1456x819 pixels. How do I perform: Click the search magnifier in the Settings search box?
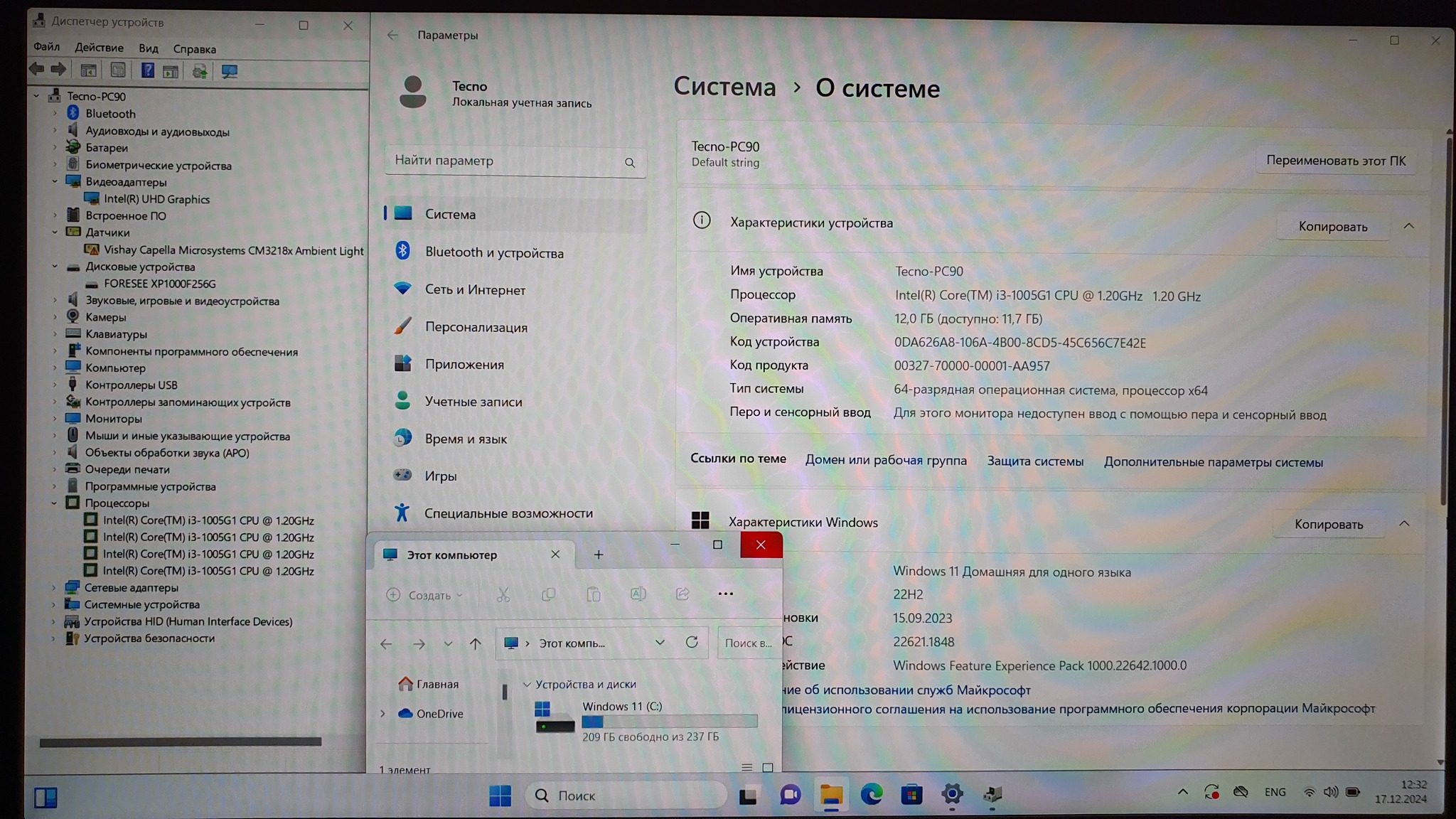[630, 163]
